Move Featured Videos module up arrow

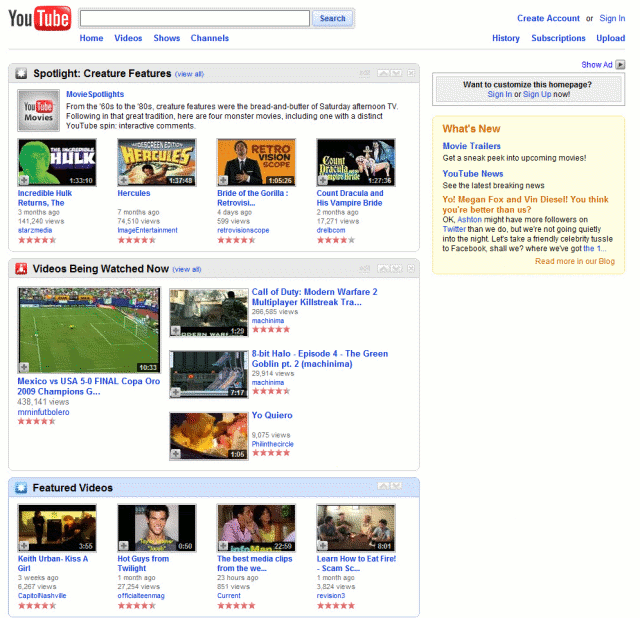383,486
